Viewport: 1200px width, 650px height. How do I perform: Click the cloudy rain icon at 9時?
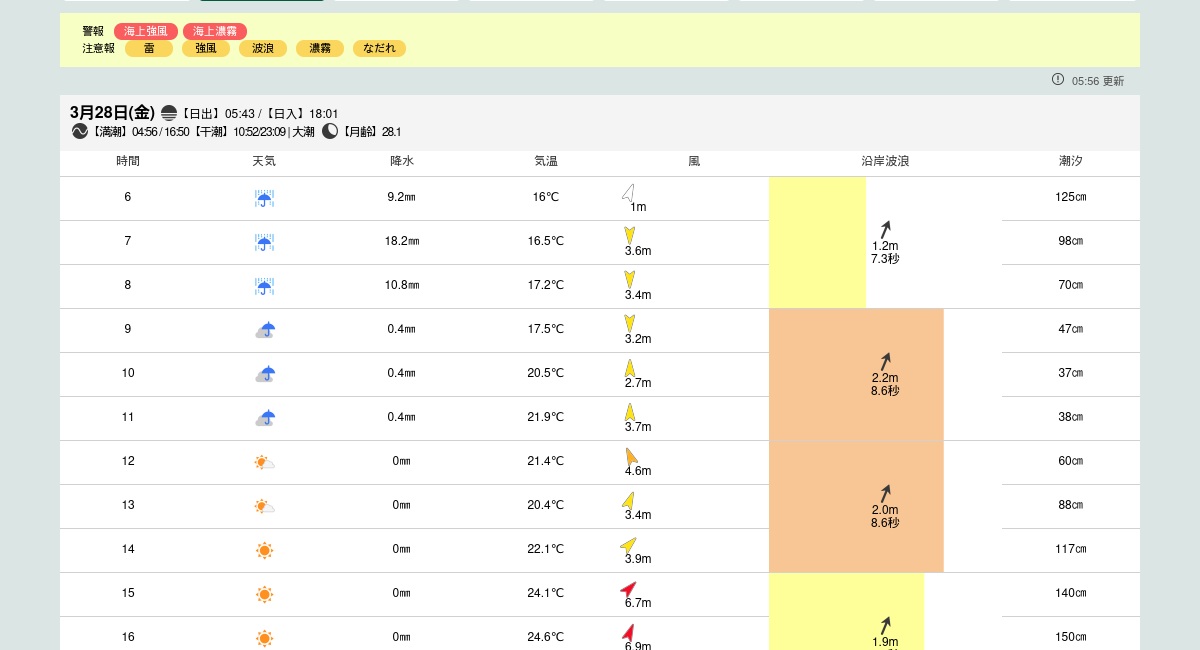click(x=265, y=330)
